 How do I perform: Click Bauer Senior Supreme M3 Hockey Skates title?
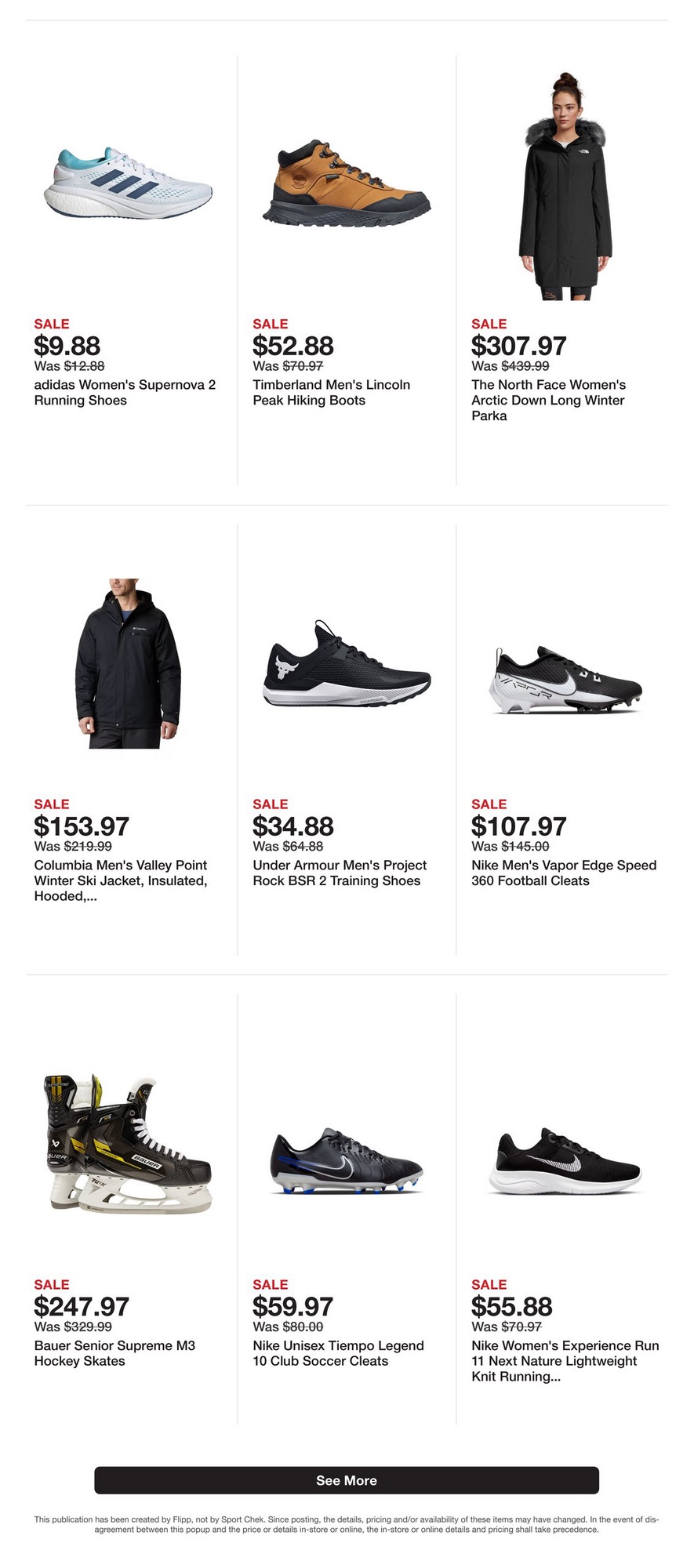pos(114,1353)
